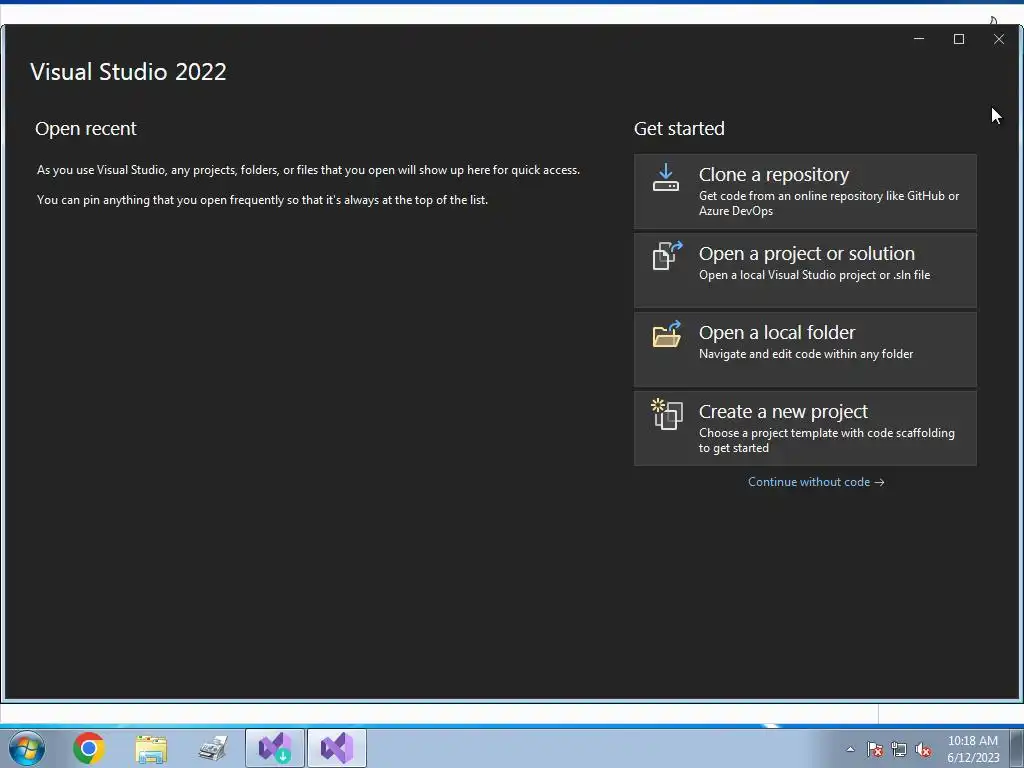This screenshot has width=1024, height=768.
Task: Open File Explorer from the taskbar
Action: 151,748
